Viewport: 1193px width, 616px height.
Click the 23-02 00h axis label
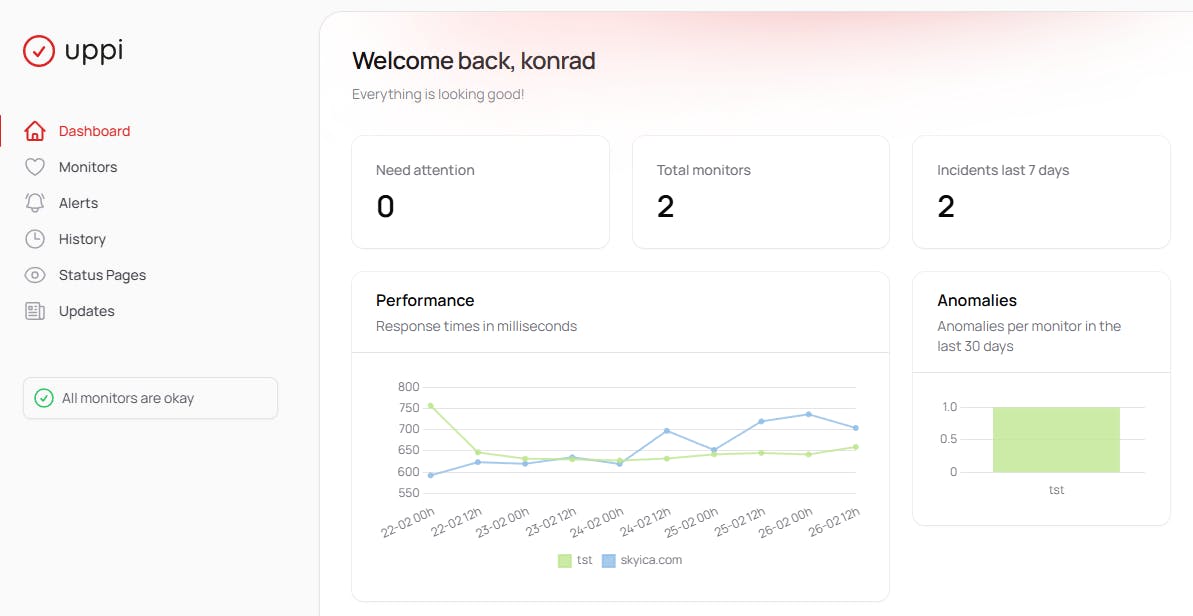503,522
